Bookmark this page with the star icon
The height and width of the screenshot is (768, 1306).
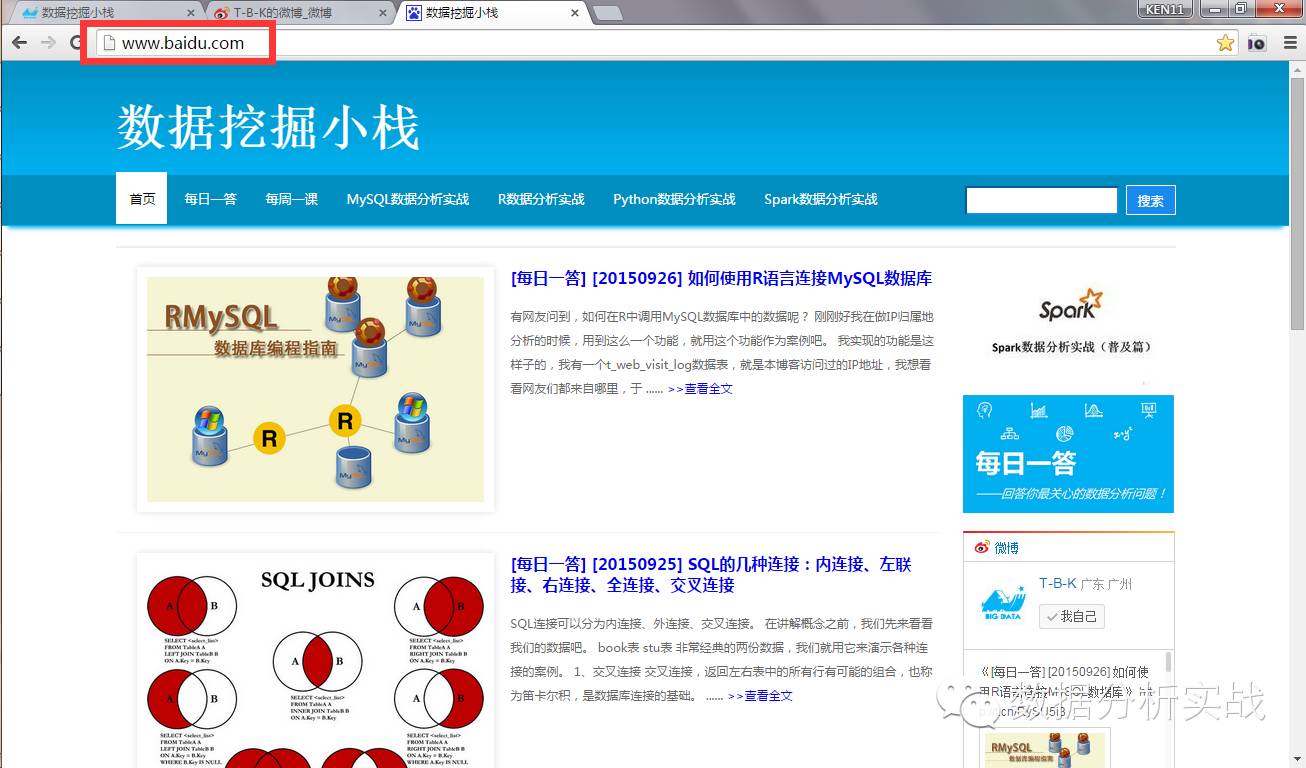pos(1225,43)
